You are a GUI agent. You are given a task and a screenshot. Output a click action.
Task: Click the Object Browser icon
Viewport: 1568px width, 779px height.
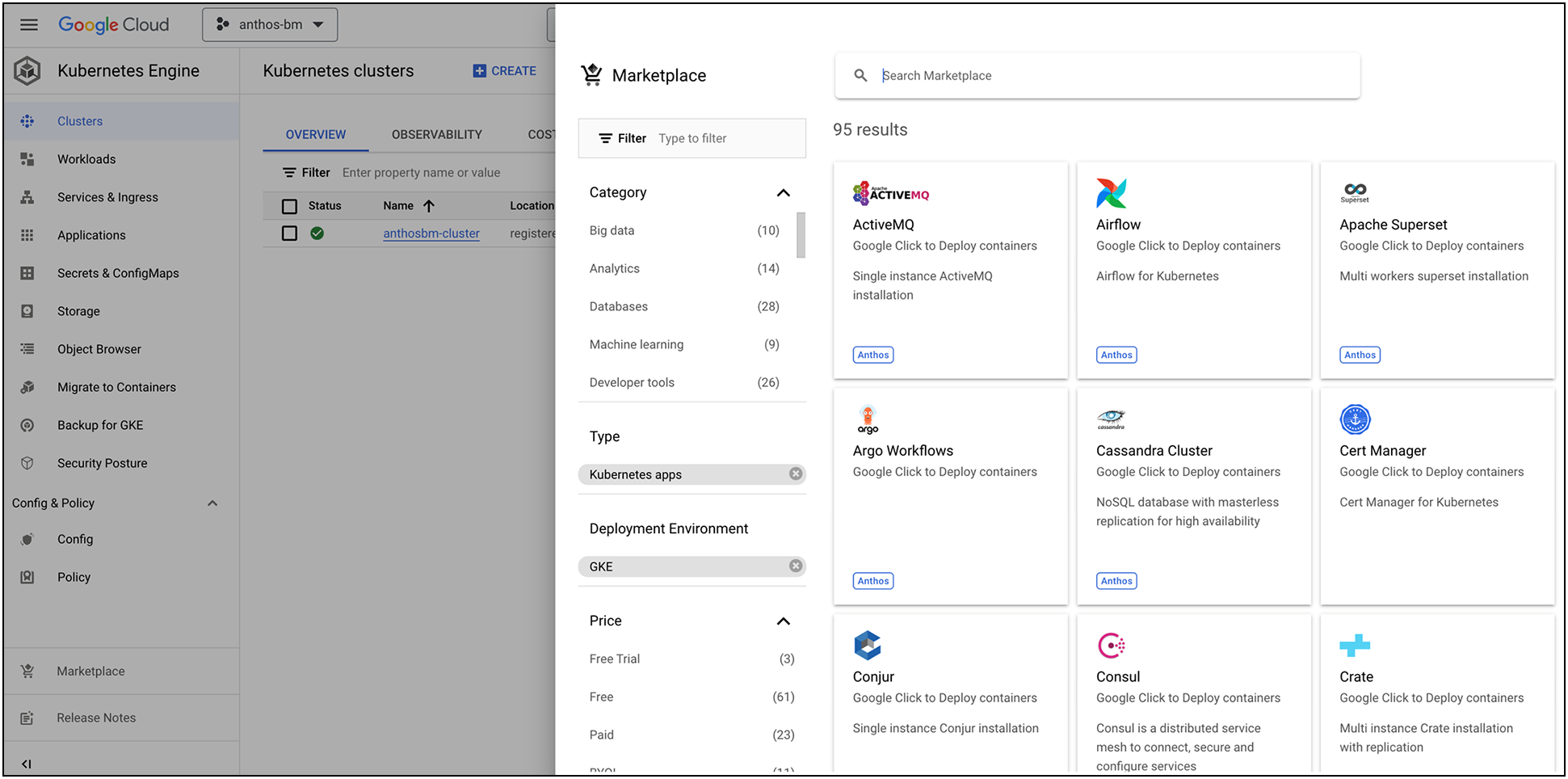(27, 349)
